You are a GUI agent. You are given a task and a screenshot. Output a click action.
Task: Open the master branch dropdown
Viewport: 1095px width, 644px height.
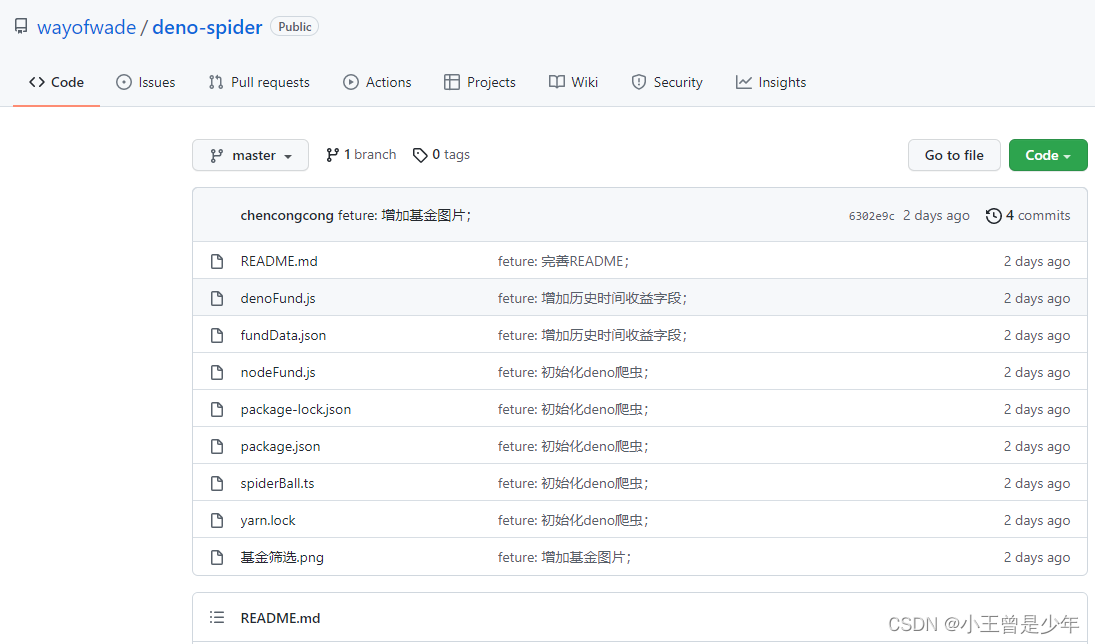pyautogui.click(x=250, y=155)
